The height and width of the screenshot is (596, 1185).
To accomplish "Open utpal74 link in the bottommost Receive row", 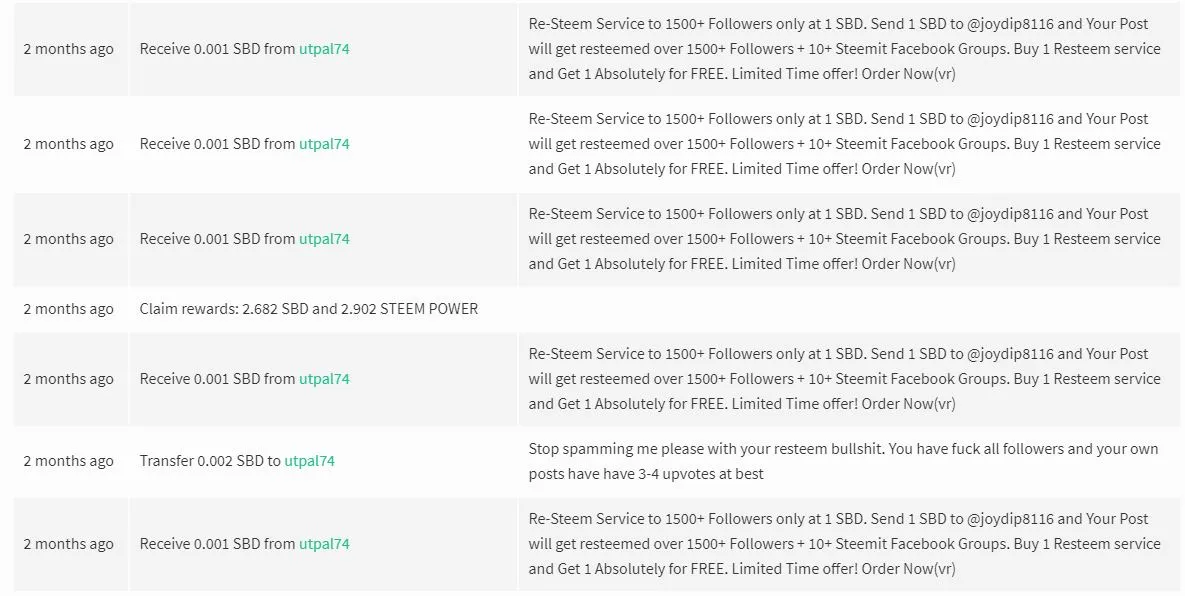I will 324,544.
